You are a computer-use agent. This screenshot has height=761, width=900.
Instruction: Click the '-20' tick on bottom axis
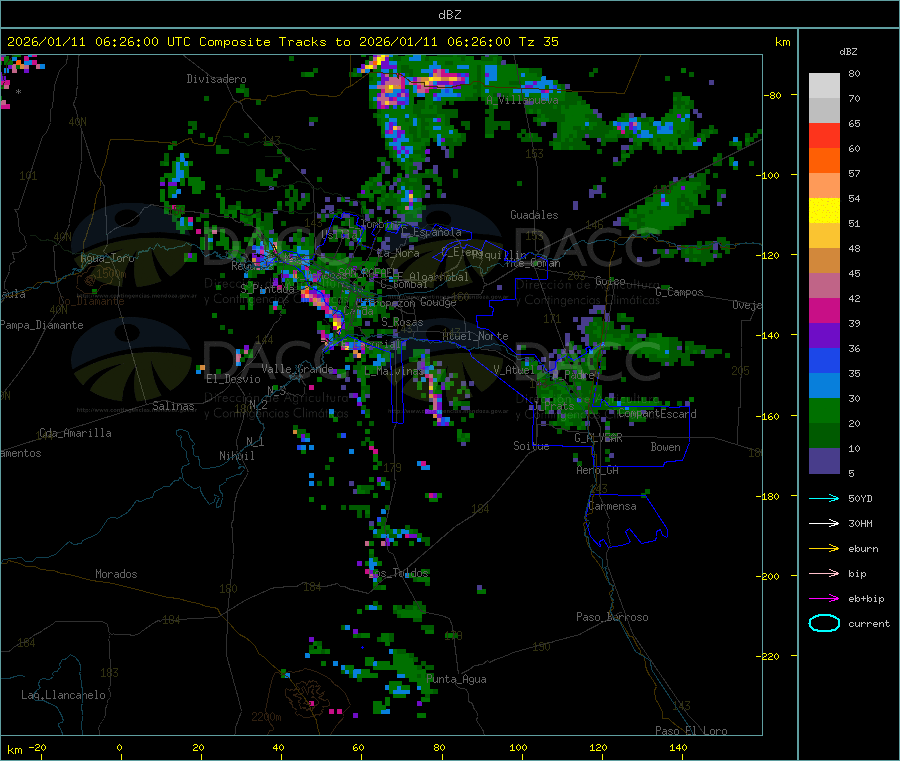[38, 747]
